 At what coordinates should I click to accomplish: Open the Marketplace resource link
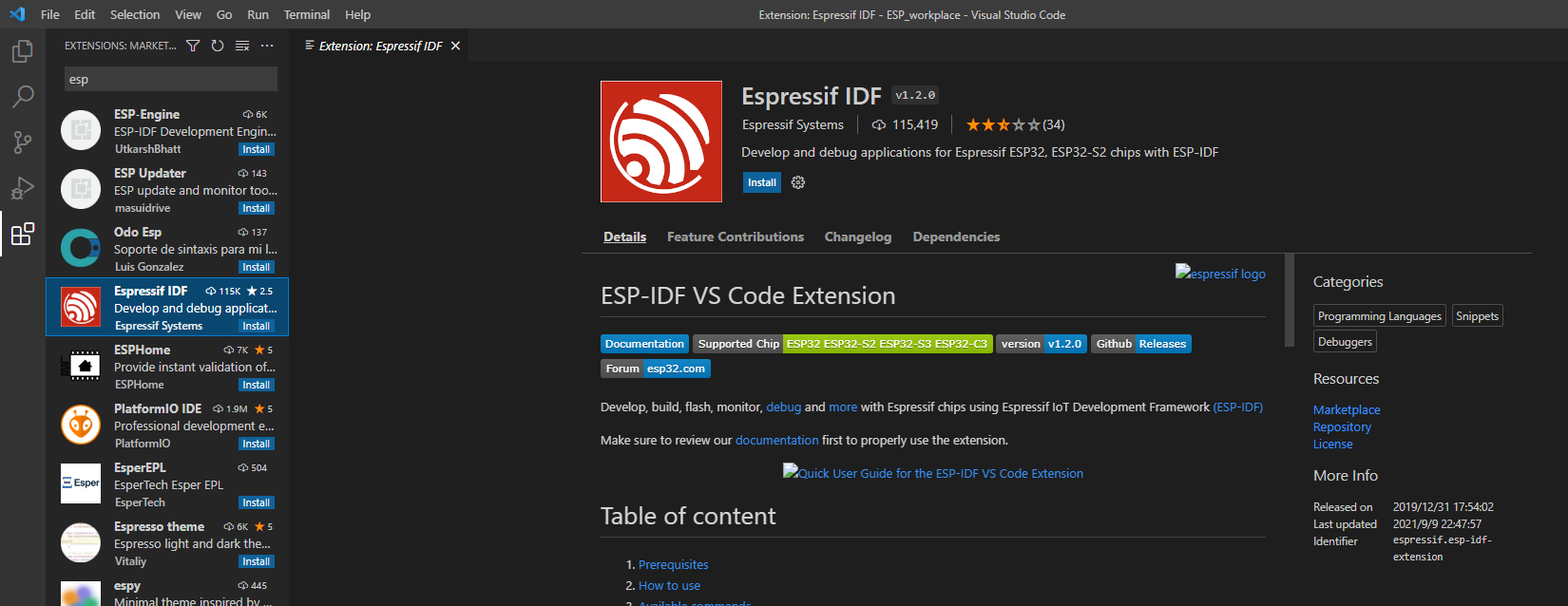tap(1347, 409)
